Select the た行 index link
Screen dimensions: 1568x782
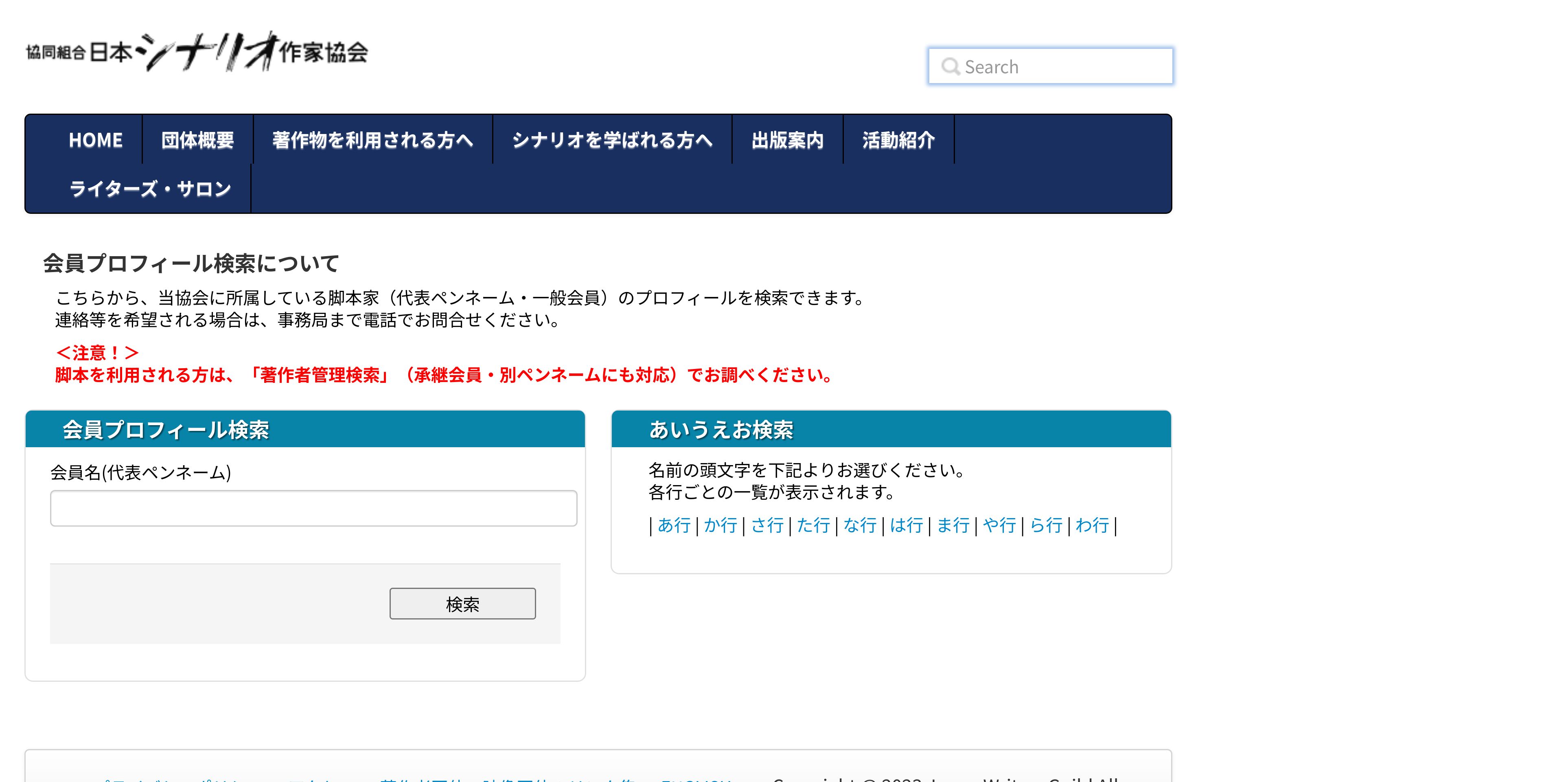tap(813, 525)
